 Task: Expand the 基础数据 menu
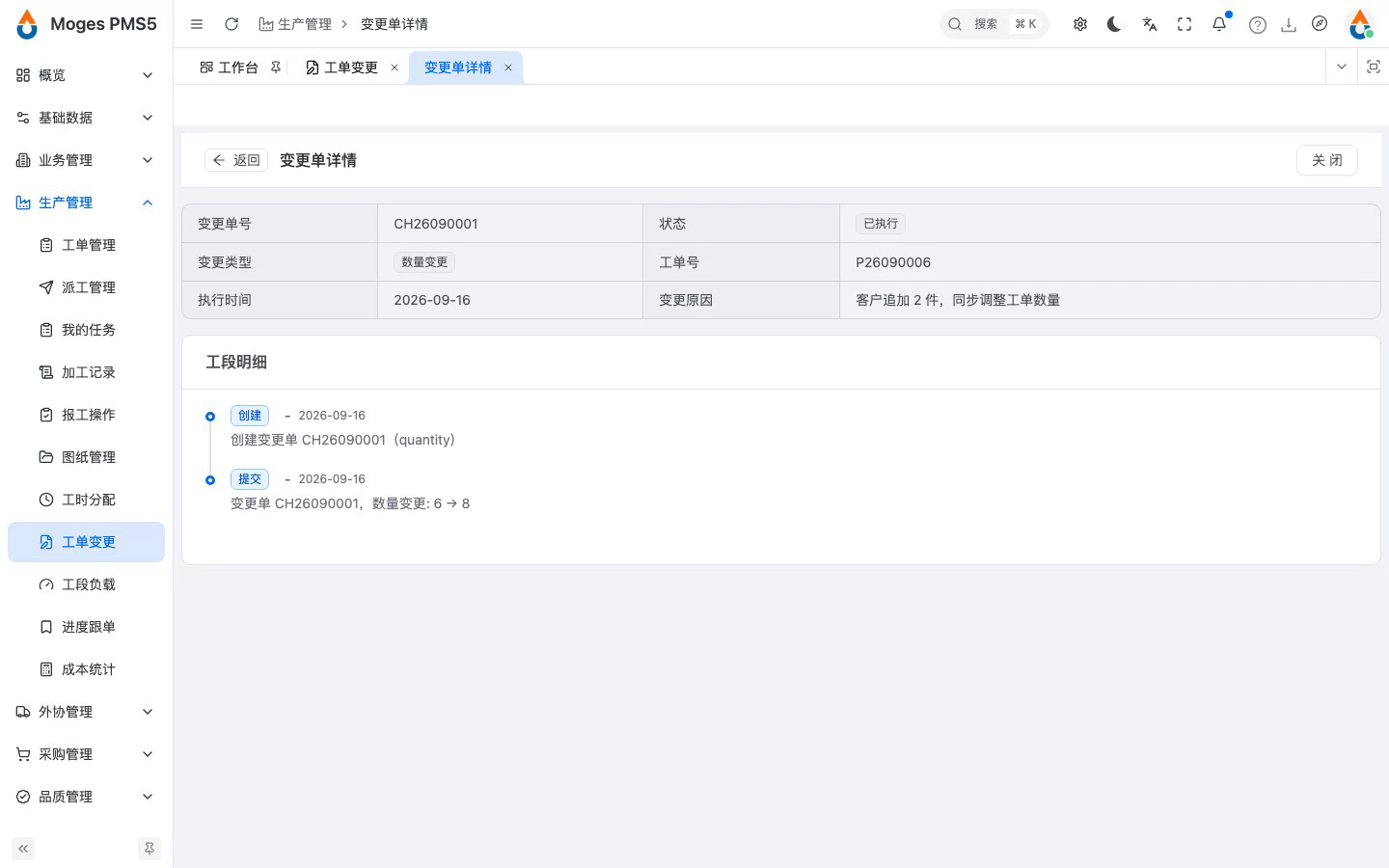(86, 118)
